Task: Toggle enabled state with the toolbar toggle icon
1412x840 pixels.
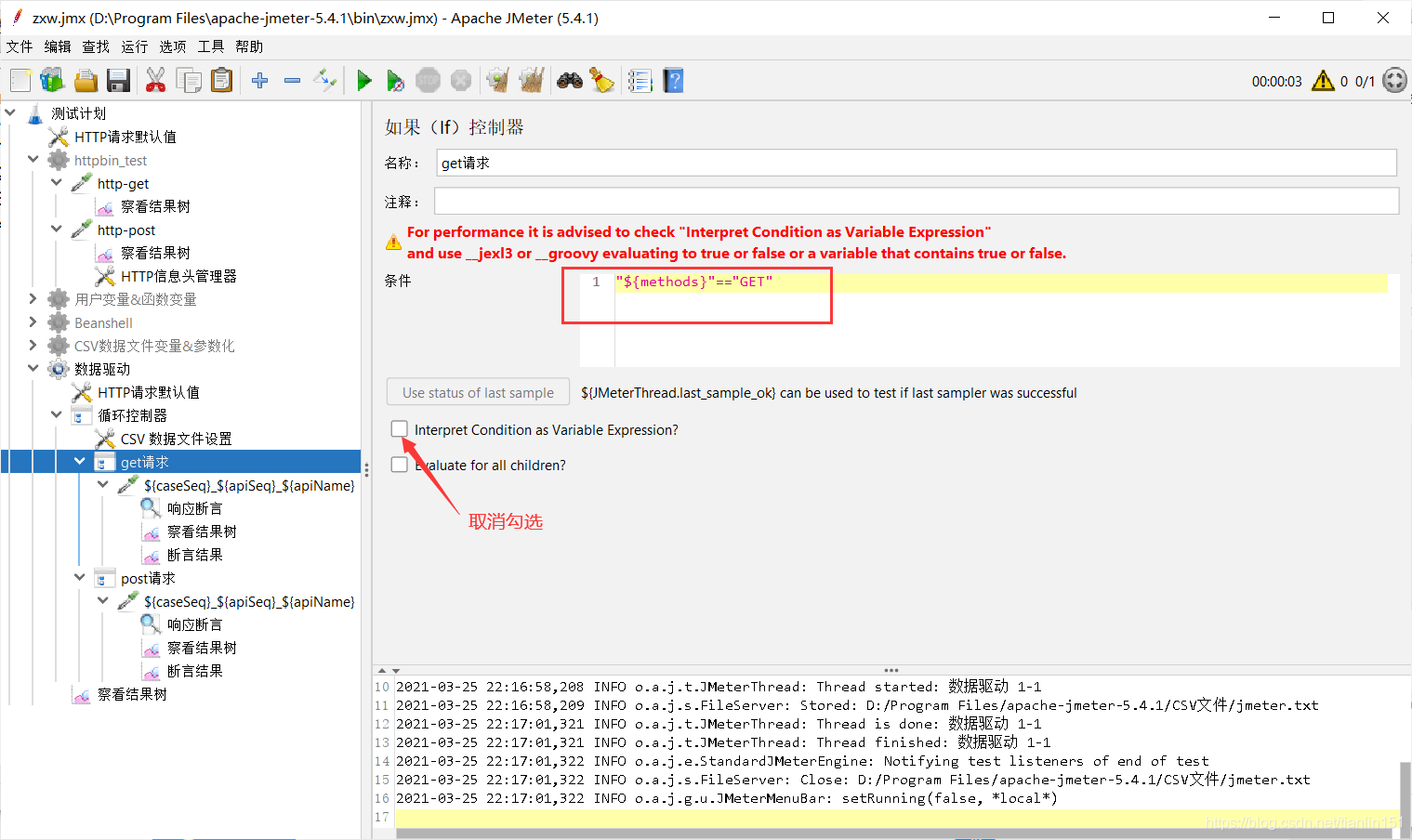Action: [324, 81]
